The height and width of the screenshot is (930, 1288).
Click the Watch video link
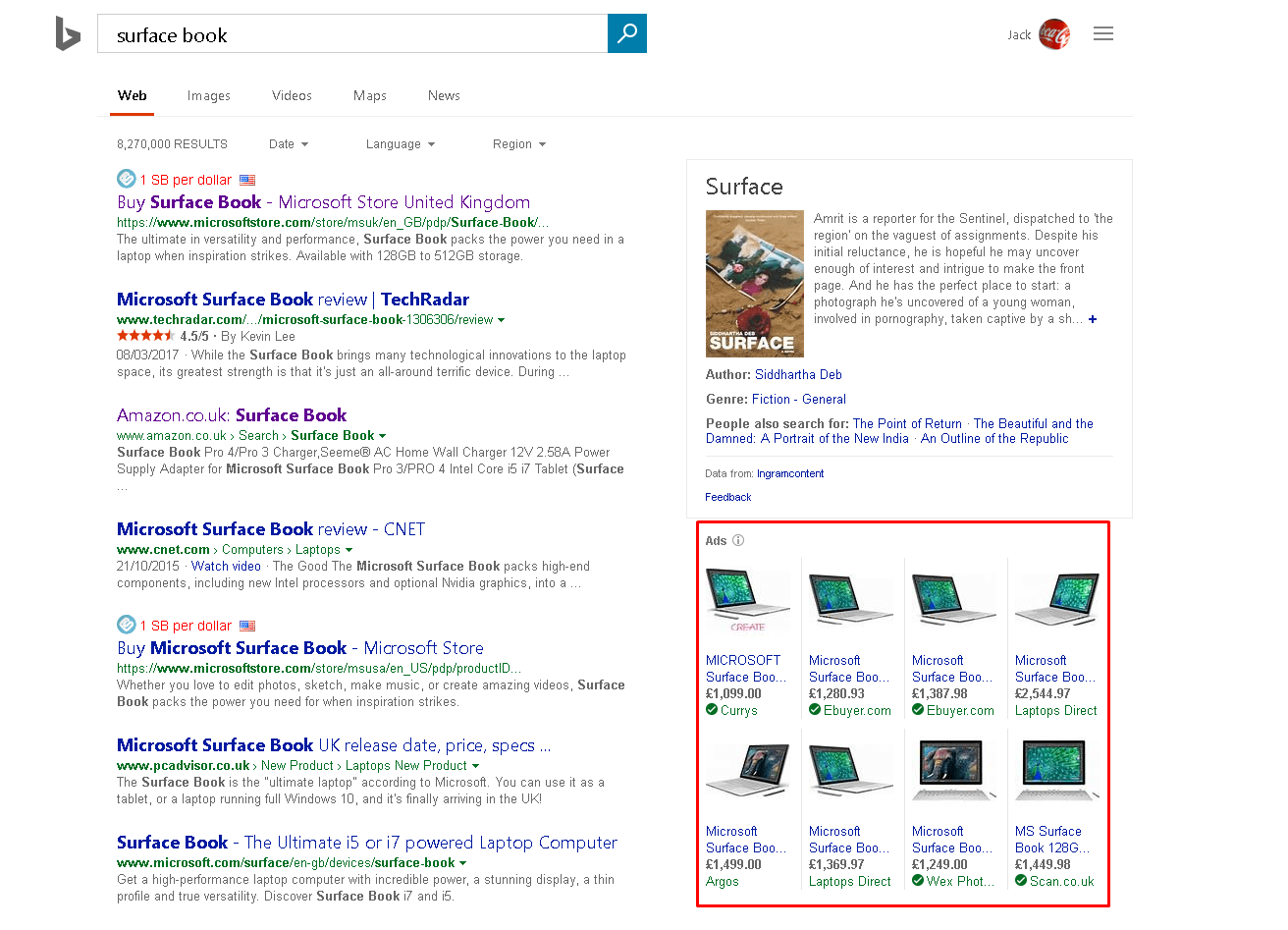(226, 567)
